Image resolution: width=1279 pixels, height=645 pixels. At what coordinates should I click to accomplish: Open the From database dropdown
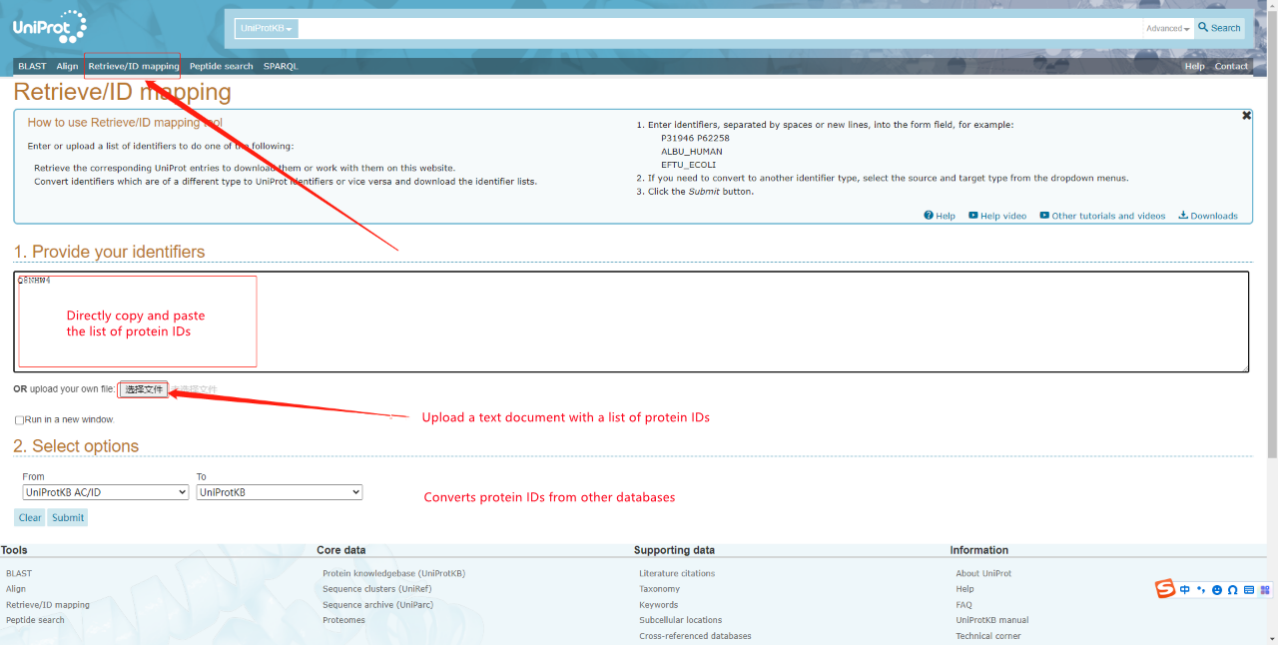pos(105,492)
